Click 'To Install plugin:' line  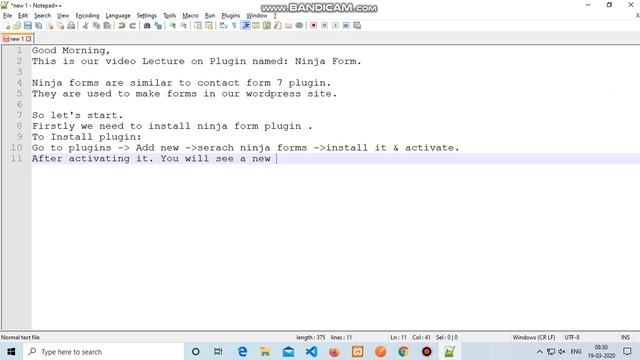(x=87, y=137)
